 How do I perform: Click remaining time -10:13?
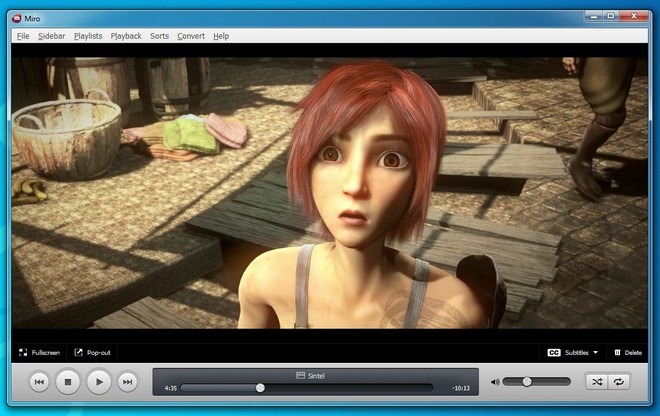coord(460,388)
